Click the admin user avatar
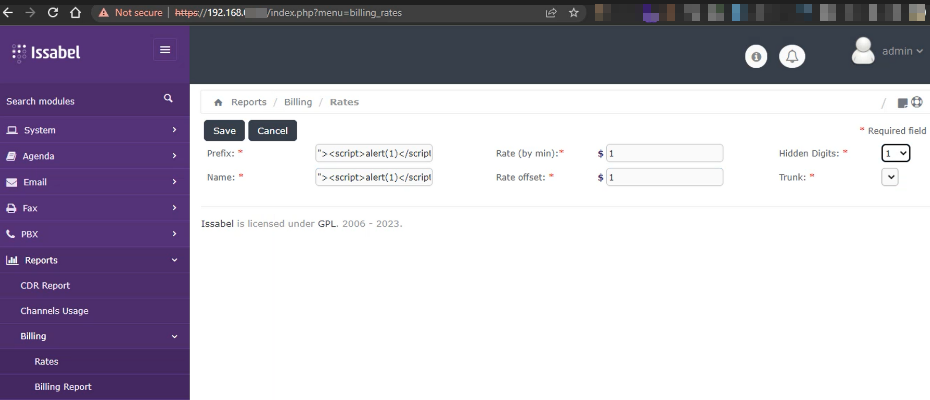 pos(863,51)
